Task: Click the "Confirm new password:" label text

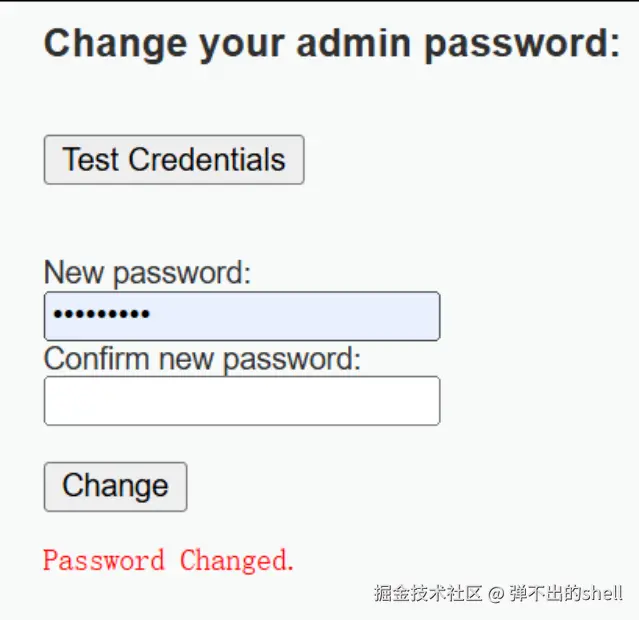Action: [x=202, y=358]
